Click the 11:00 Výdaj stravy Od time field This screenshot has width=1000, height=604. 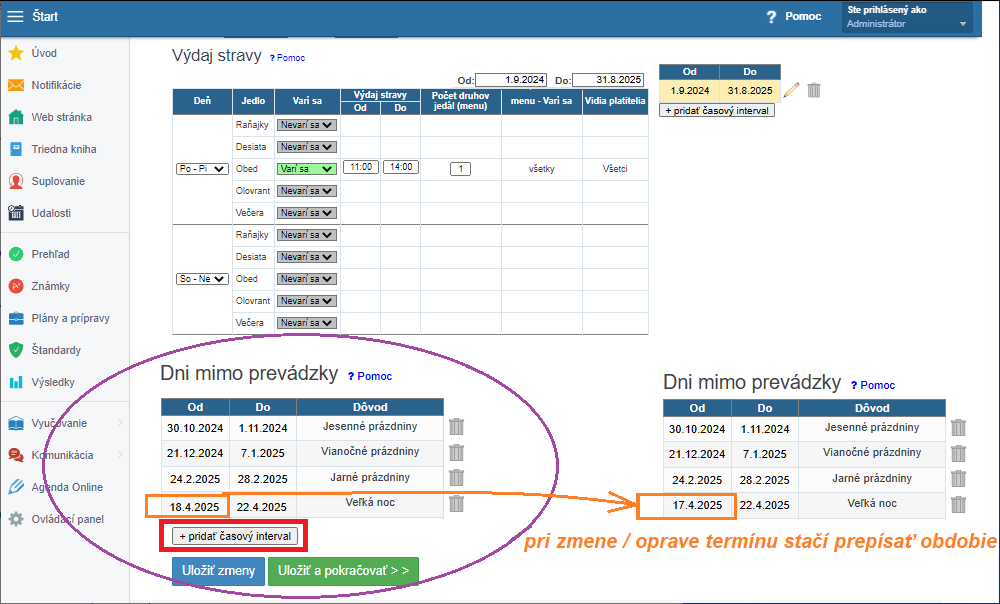[360, 168]
